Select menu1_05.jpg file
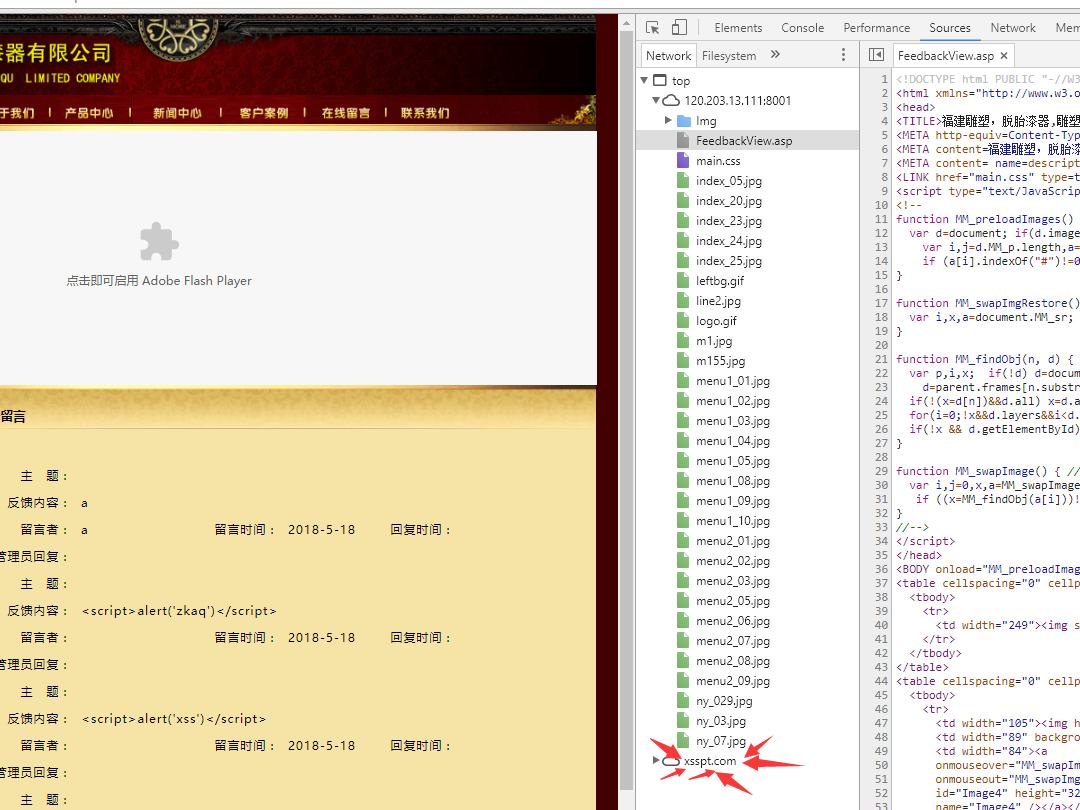1080x810 pixels. (x=733, y=460)
